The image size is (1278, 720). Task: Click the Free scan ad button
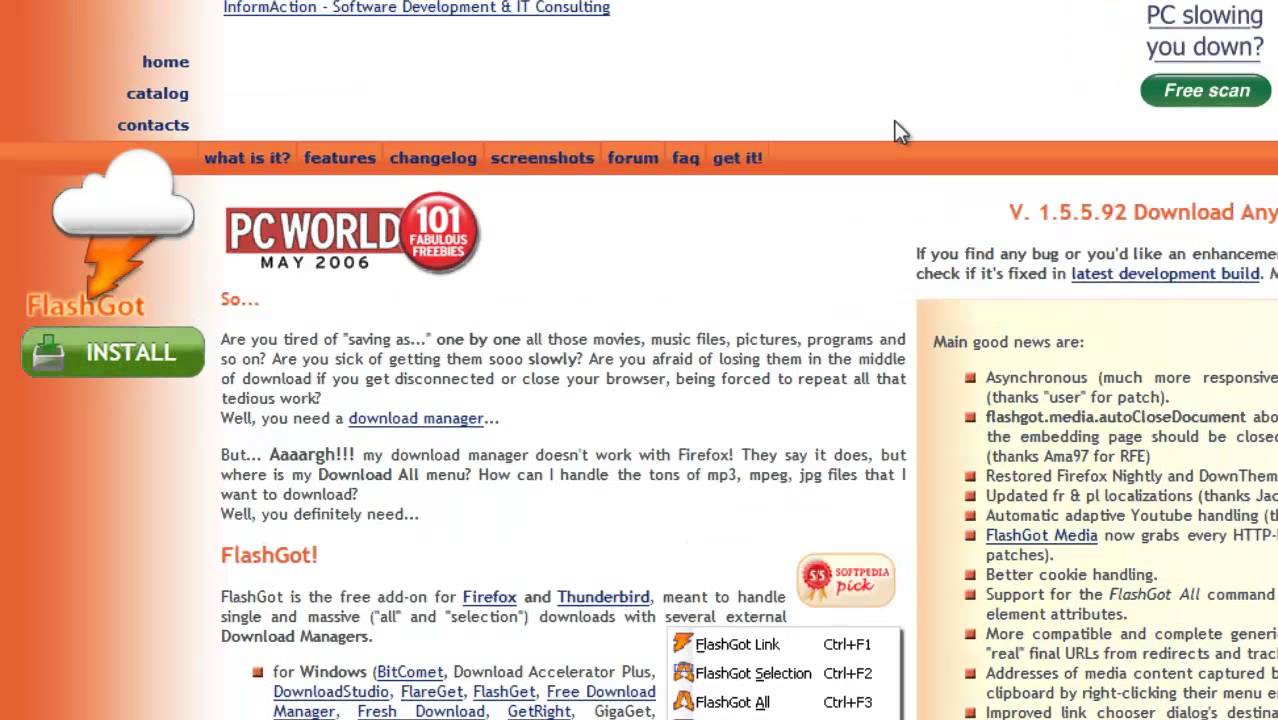pyautogui.click(x=1206, y=90)
